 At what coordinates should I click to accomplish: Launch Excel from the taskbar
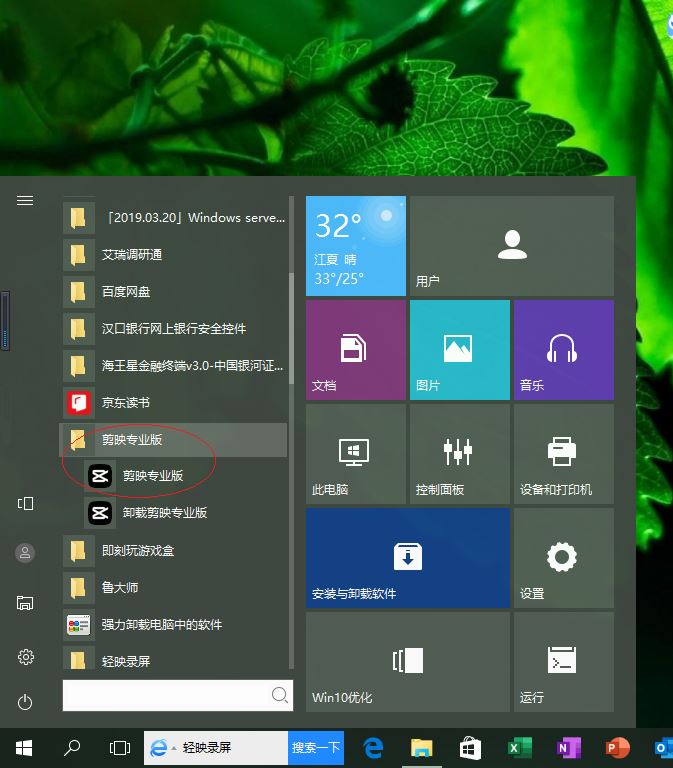tap(519, 748)
